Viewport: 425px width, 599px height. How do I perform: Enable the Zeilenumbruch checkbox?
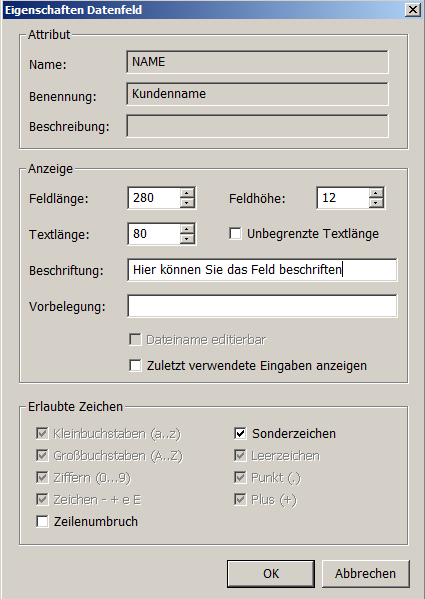click(42, 521)
